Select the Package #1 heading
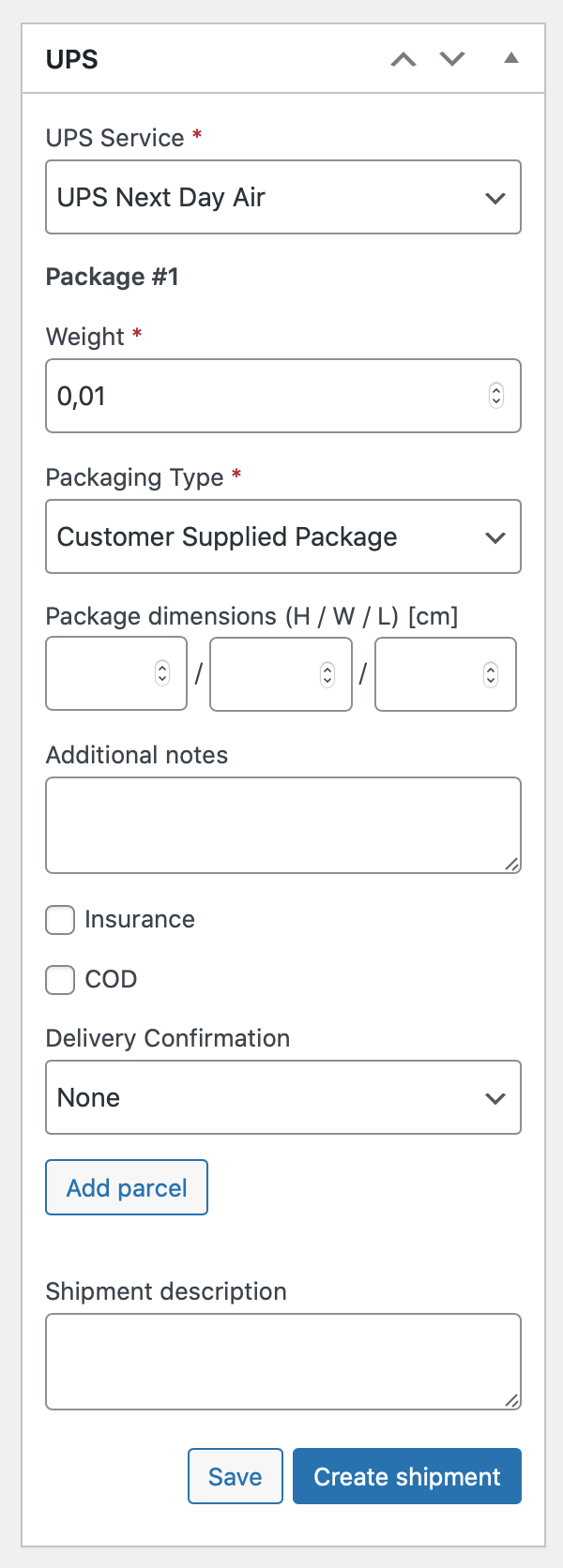563x1568 pixels. (x=113, y=277)
